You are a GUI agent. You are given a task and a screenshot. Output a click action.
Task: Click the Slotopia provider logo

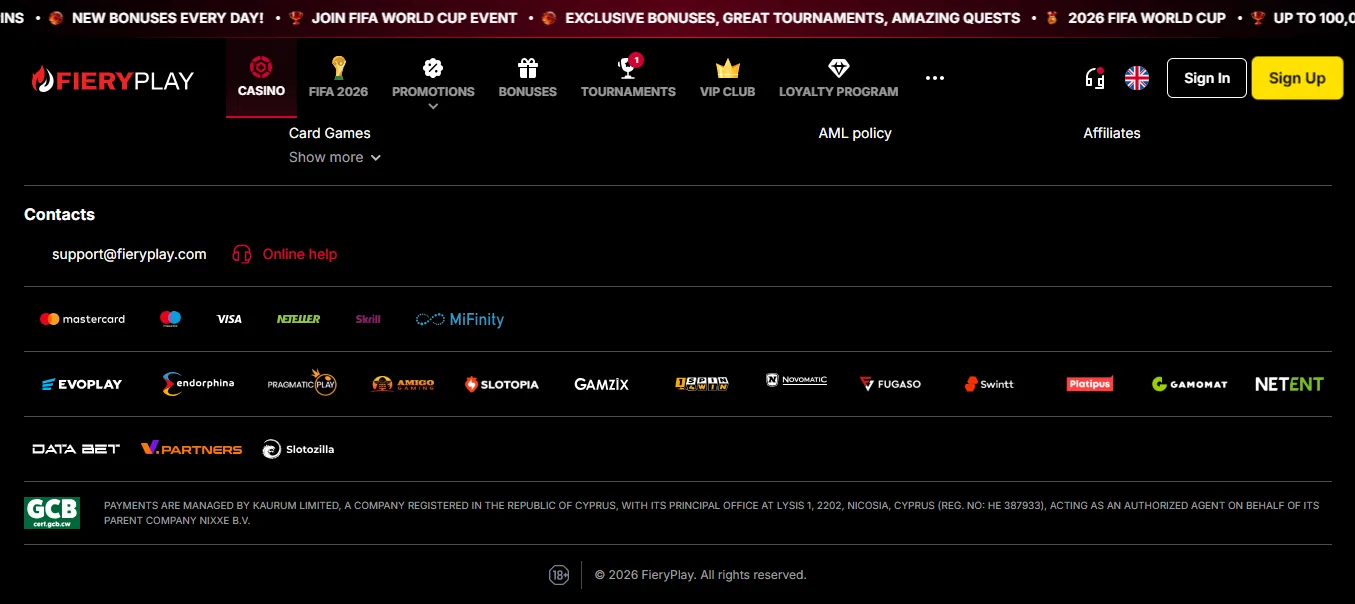click(x=502, y=384)
